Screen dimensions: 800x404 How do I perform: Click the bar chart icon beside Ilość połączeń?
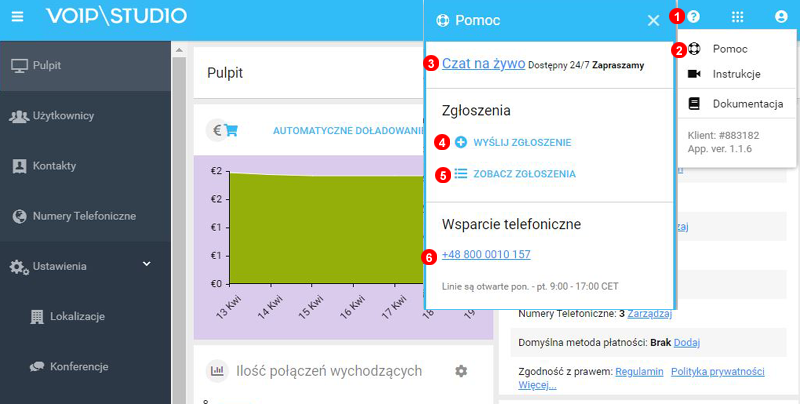[x=216, y=371]
